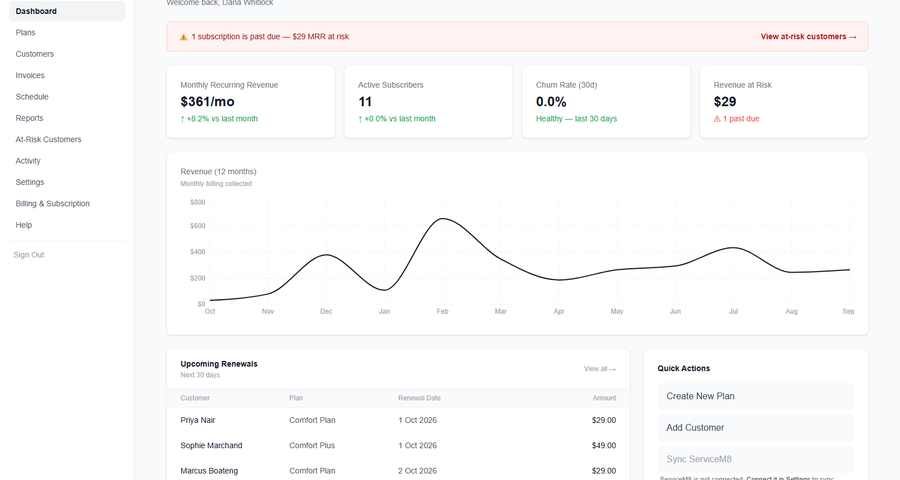Select Invoices in the sidebar

(67, 75)
